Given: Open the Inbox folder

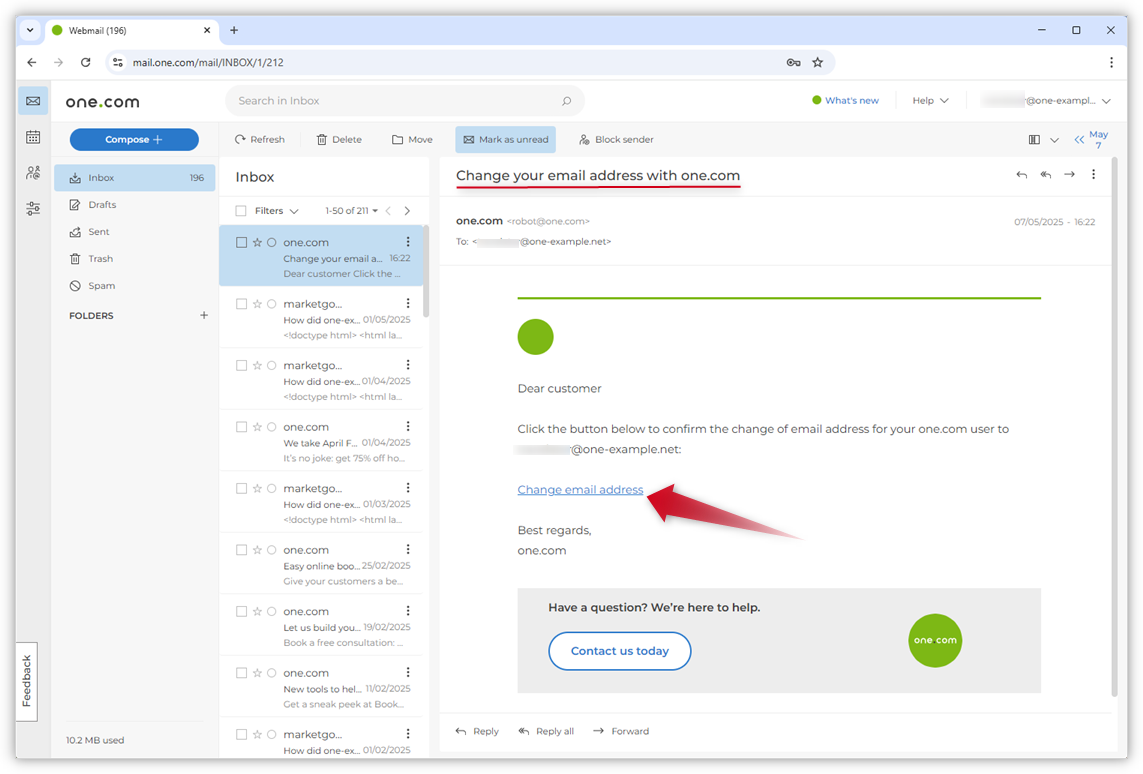Looking at the screenshot, I should 135,178.
